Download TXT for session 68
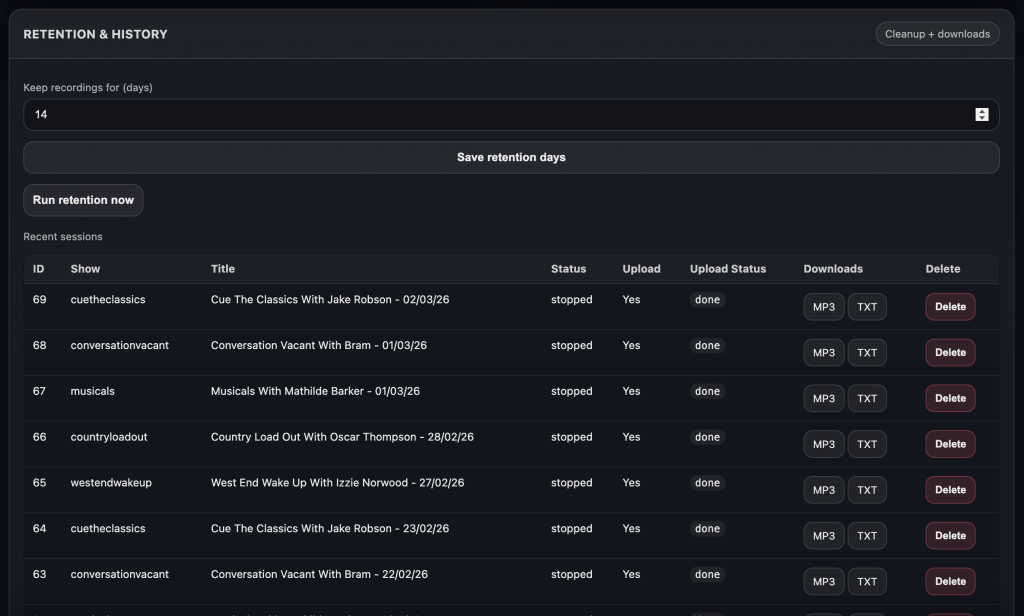The width and height of the screenshot is (1024, 616). tap(867, 353)
